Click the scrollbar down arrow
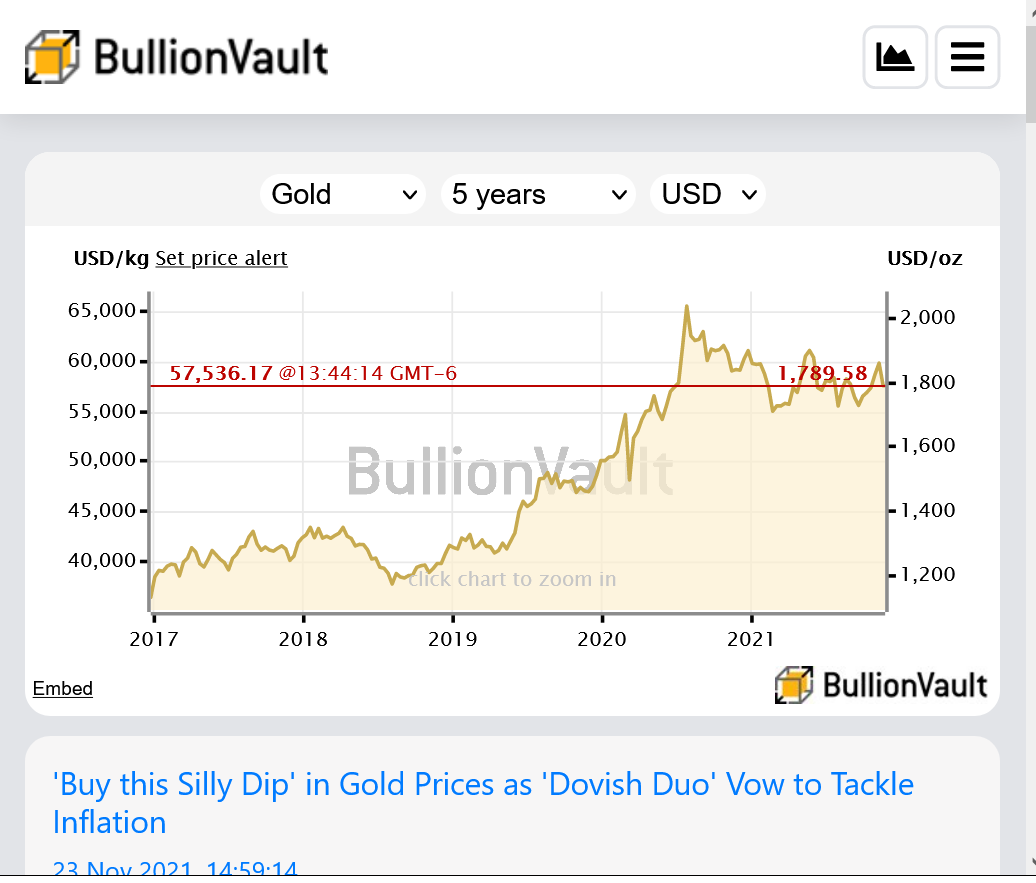Viewport: 1036px width, 883px height. (x=1031, y=863)
